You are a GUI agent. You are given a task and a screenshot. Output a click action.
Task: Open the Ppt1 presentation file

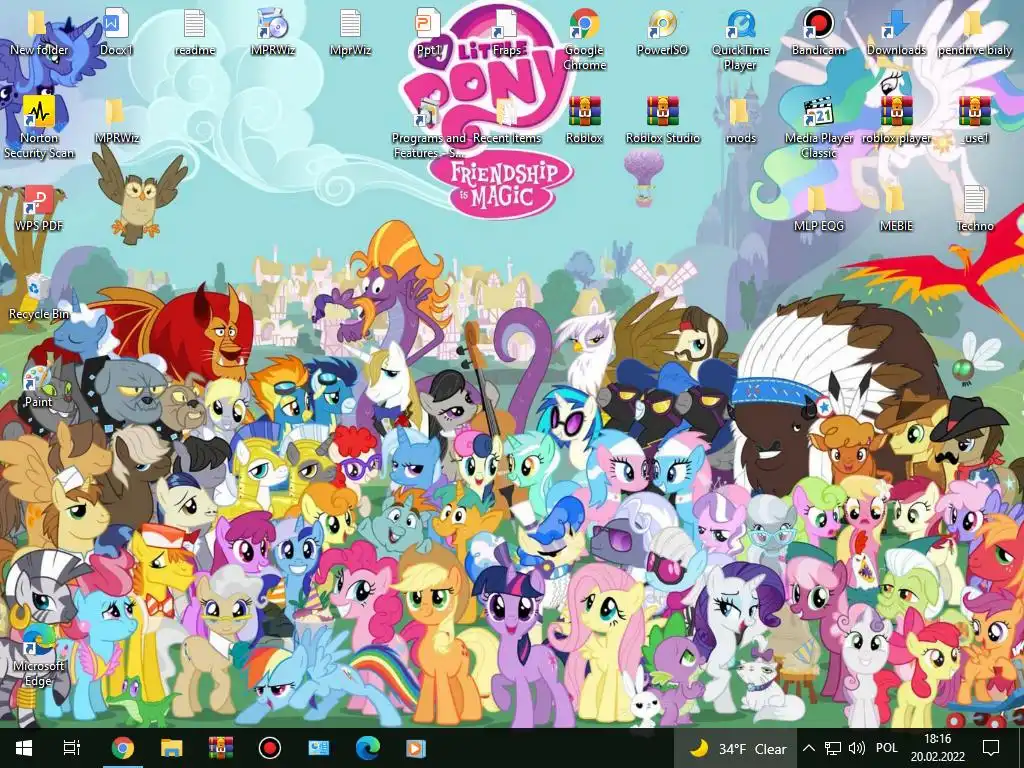coord(428,32)
